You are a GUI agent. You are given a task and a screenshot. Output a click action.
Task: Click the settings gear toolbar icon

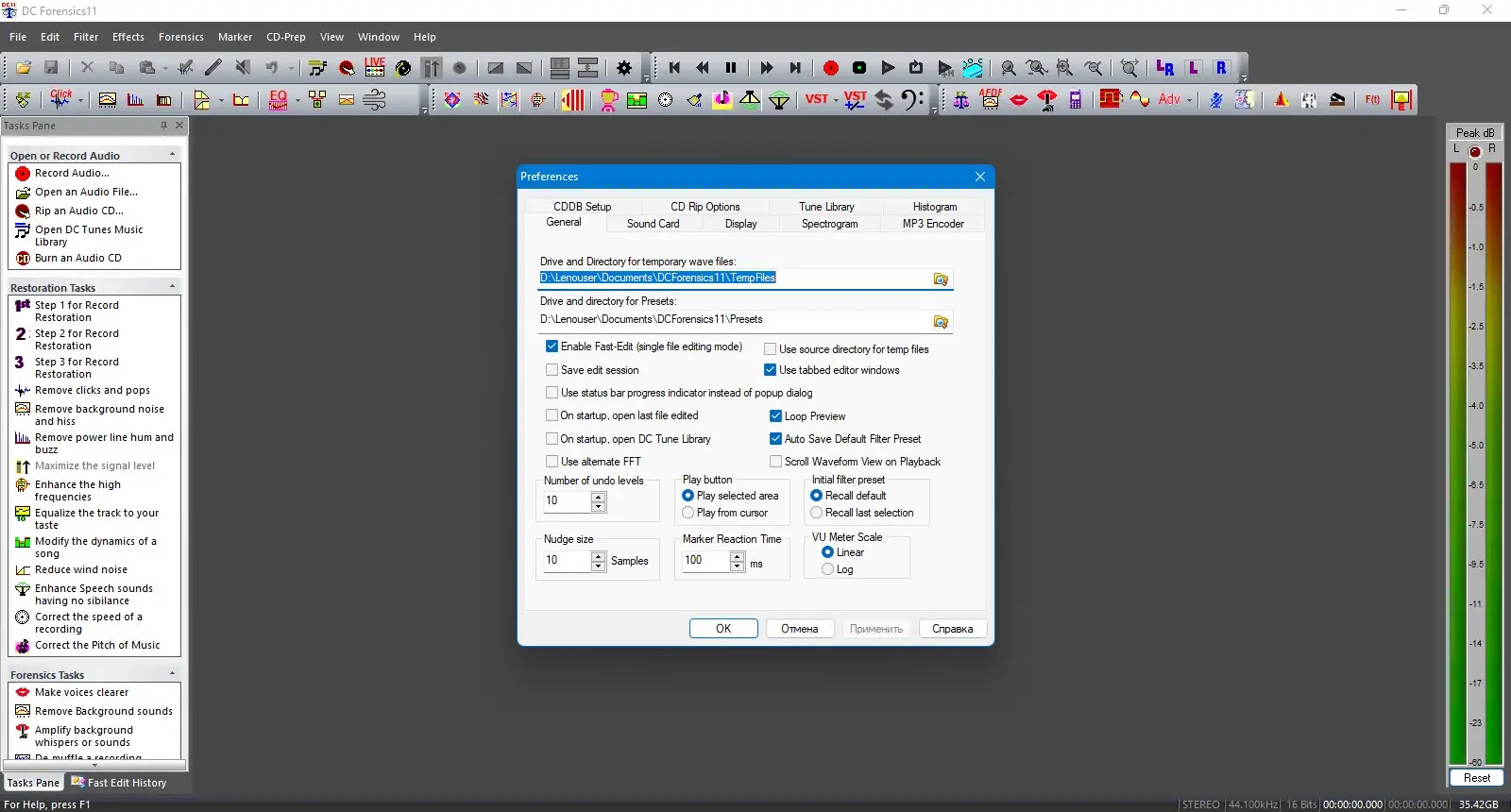(624, 68)
